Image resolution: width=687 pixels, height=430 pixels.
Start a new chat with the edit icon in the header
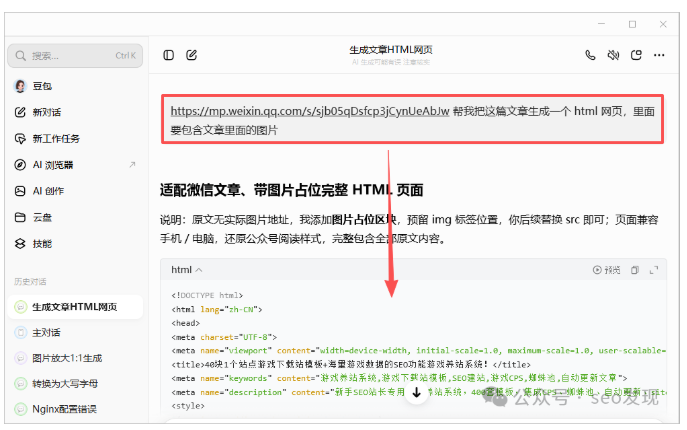pyautogui.click(x=191, y=55)
